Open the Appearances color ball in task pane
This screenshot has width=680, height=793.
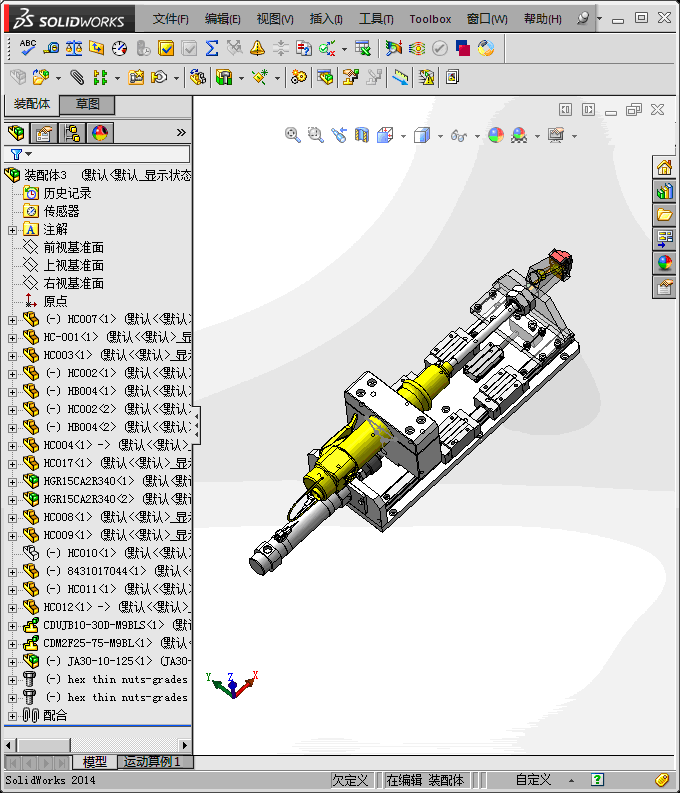[x=664, y=263]
